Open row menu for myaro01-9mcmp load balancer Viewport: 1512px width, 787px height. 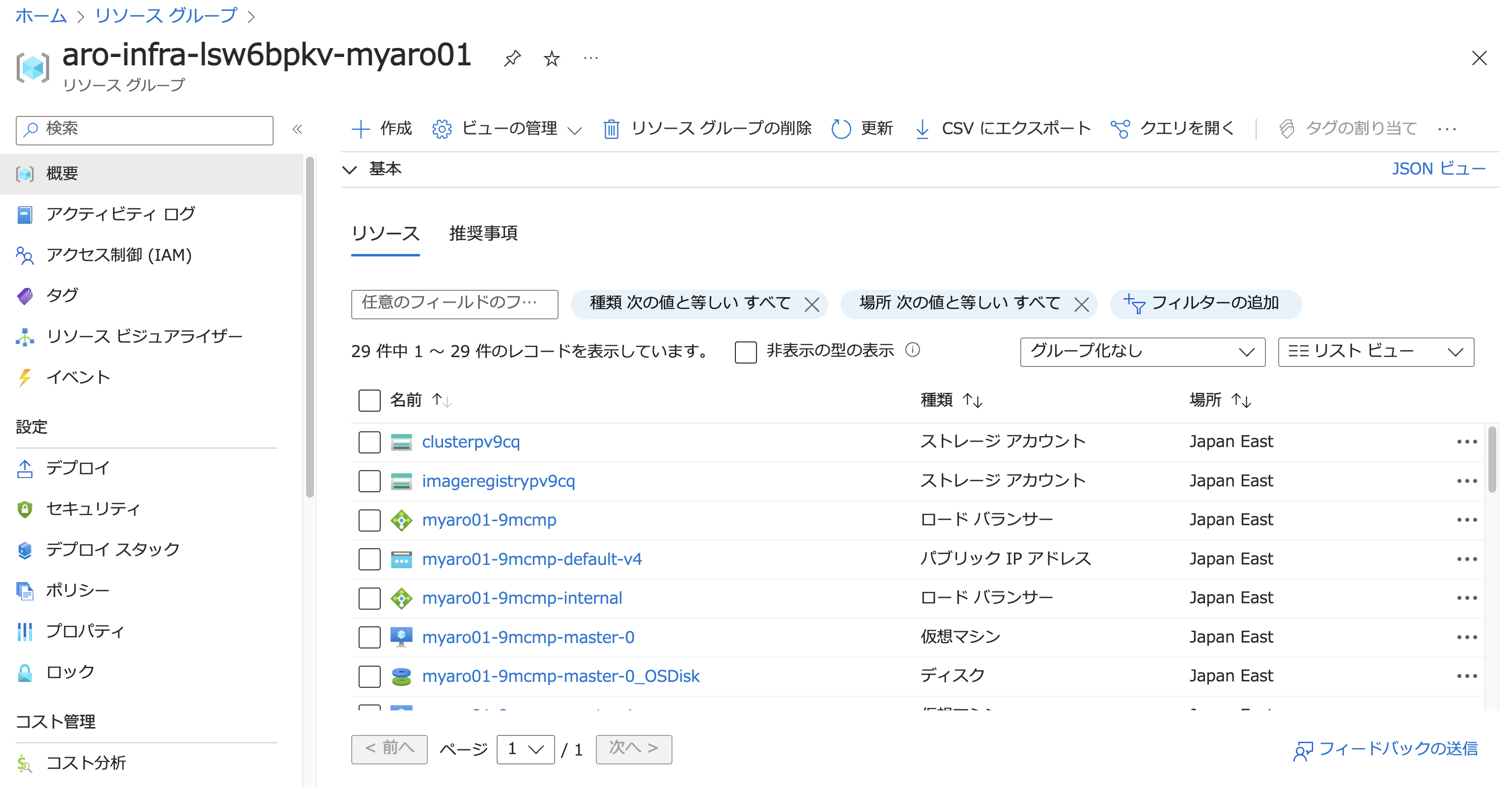coord(1466,519)
